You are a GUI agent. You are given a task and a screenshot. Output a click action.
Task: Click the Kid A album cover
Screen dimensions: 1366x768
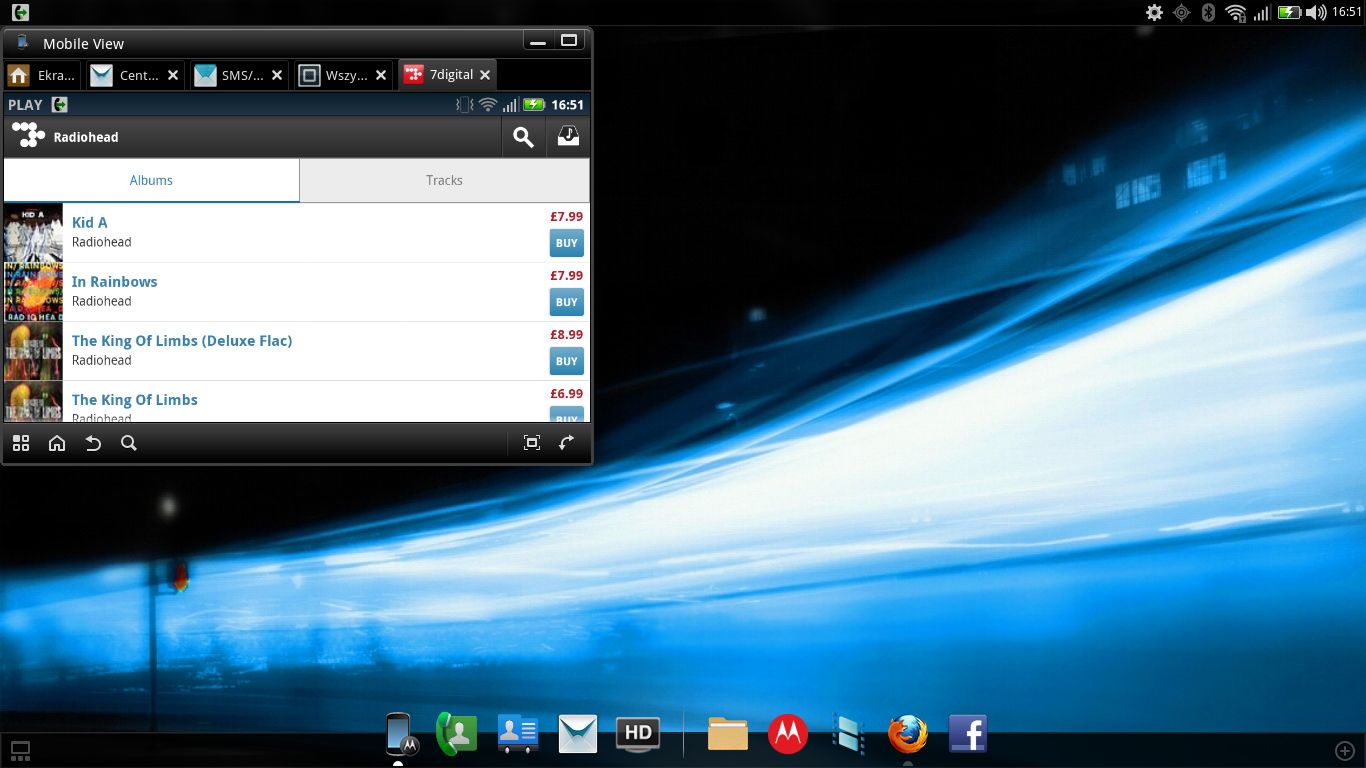pos(33,233)
